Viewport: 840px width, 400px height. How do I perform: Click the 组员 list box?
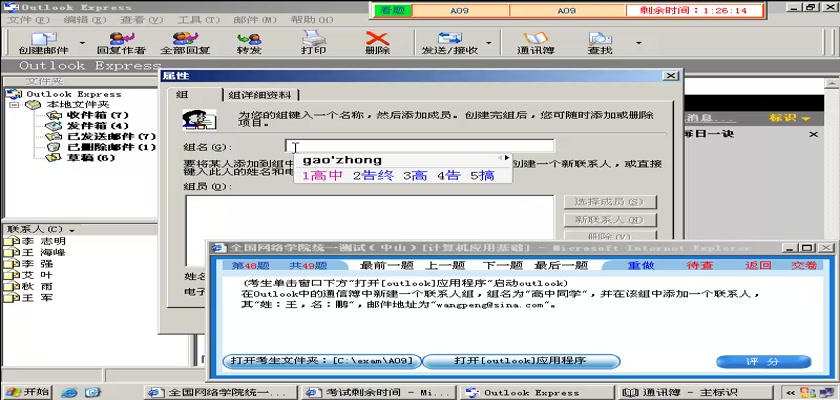(x=370, y=229)
